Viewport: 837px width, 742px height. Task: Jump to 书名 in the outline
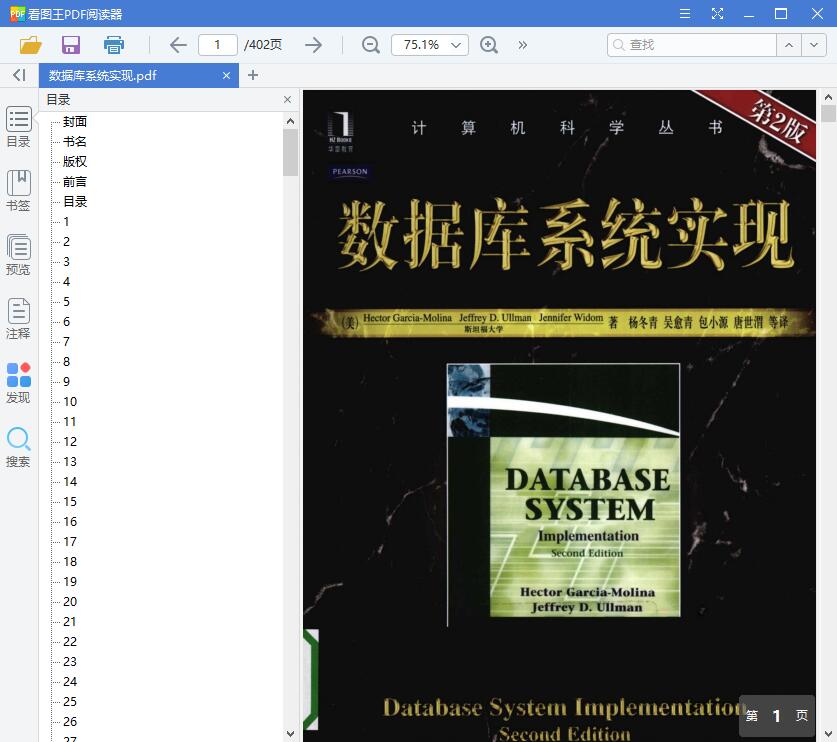(75, 141)
